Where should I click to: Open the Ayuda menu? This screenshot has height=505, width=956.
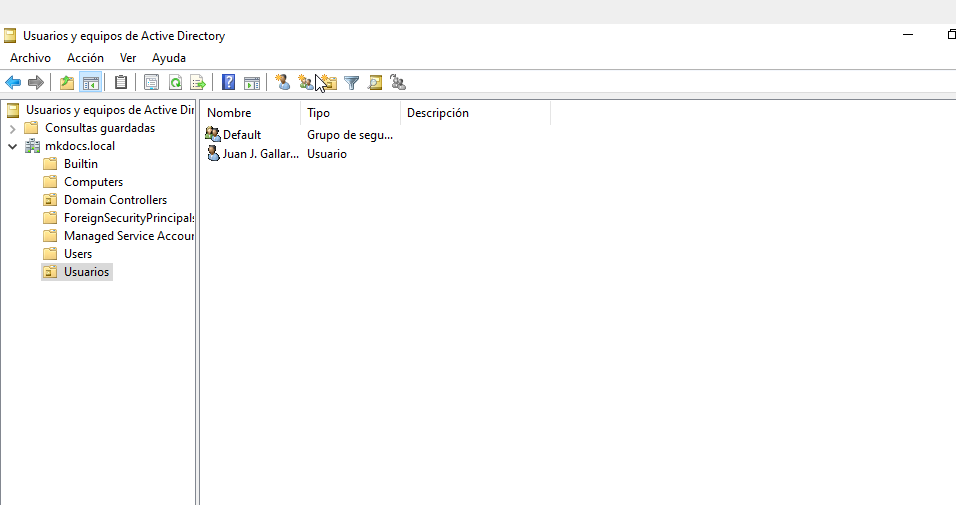[169, 58]
